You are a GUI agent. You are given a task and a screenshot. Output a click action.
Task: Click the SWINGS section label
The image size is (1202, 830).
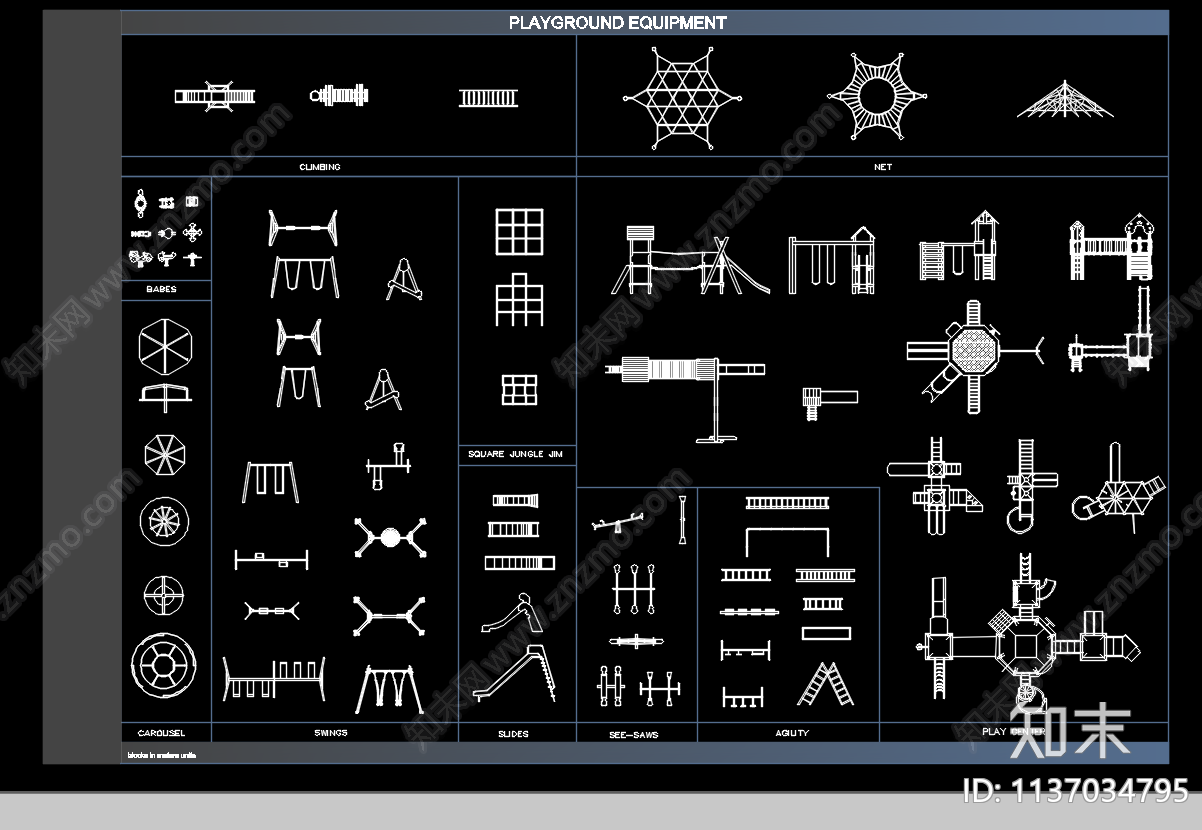coord(331,733)
